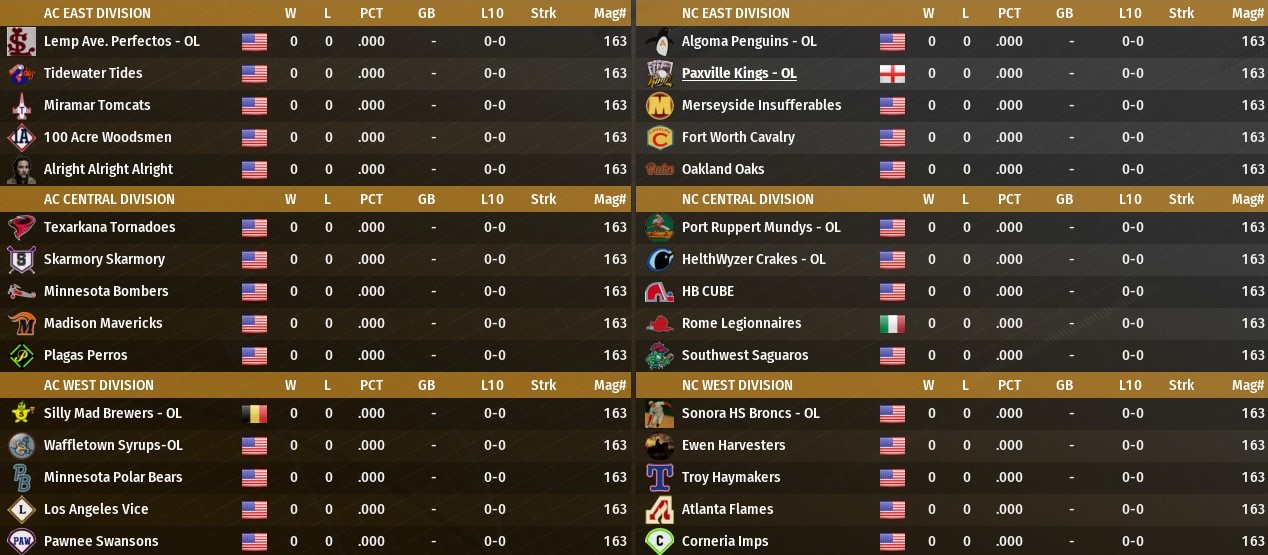
Task: Select the Minnesota Polar Bears team name
Action: click(x=113, y=477)
